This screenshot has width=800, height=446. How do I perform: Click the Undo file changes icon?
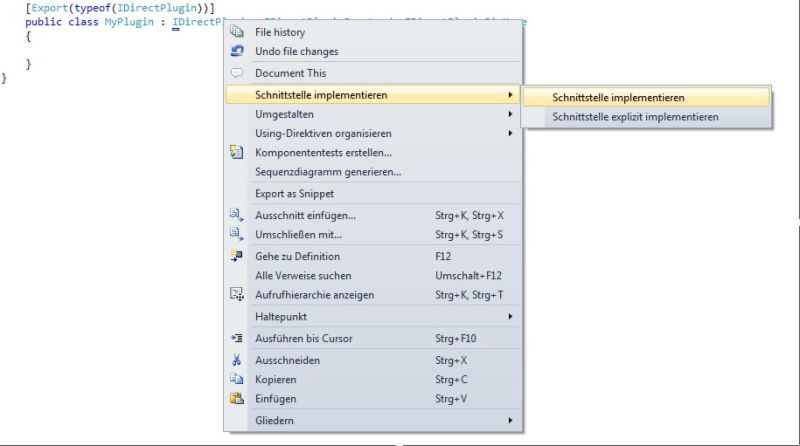(237, 51)
